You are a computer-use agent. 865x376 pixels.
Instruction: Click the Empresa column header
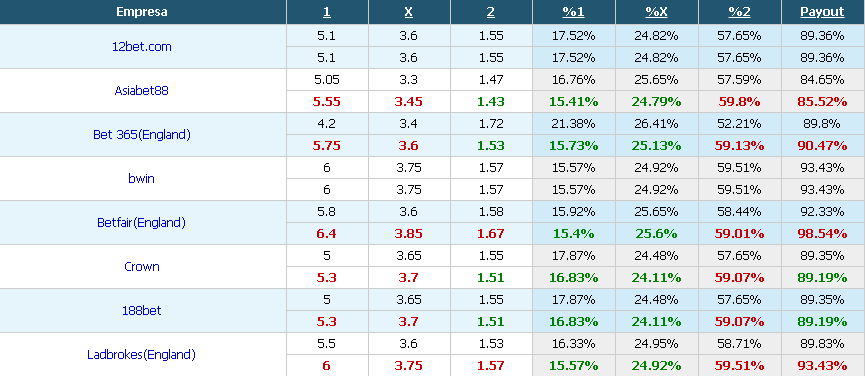click(142, 12)
